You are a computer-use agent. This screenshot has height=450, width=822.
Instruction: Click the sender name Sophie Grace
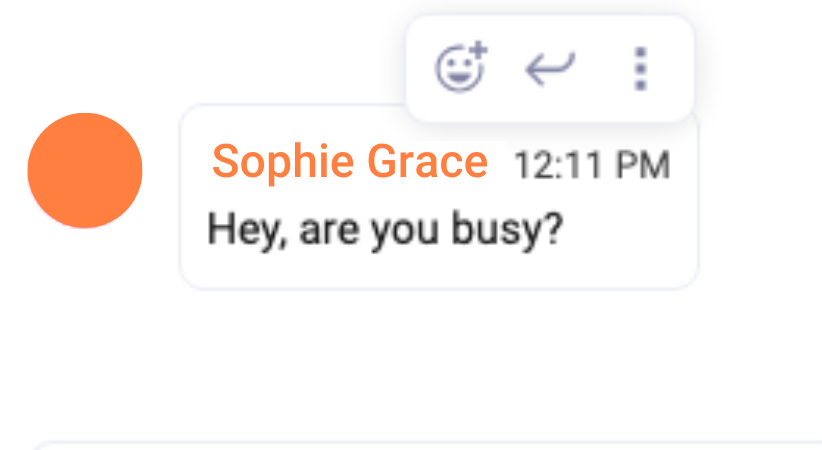[x=350, y=162]
